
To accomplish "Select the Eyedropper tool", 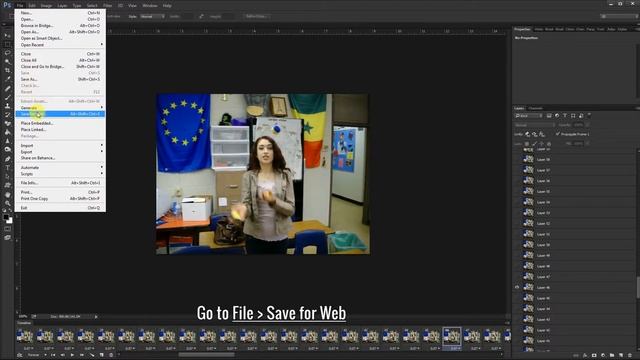I will pyautogui.click(x=7, y=79).
